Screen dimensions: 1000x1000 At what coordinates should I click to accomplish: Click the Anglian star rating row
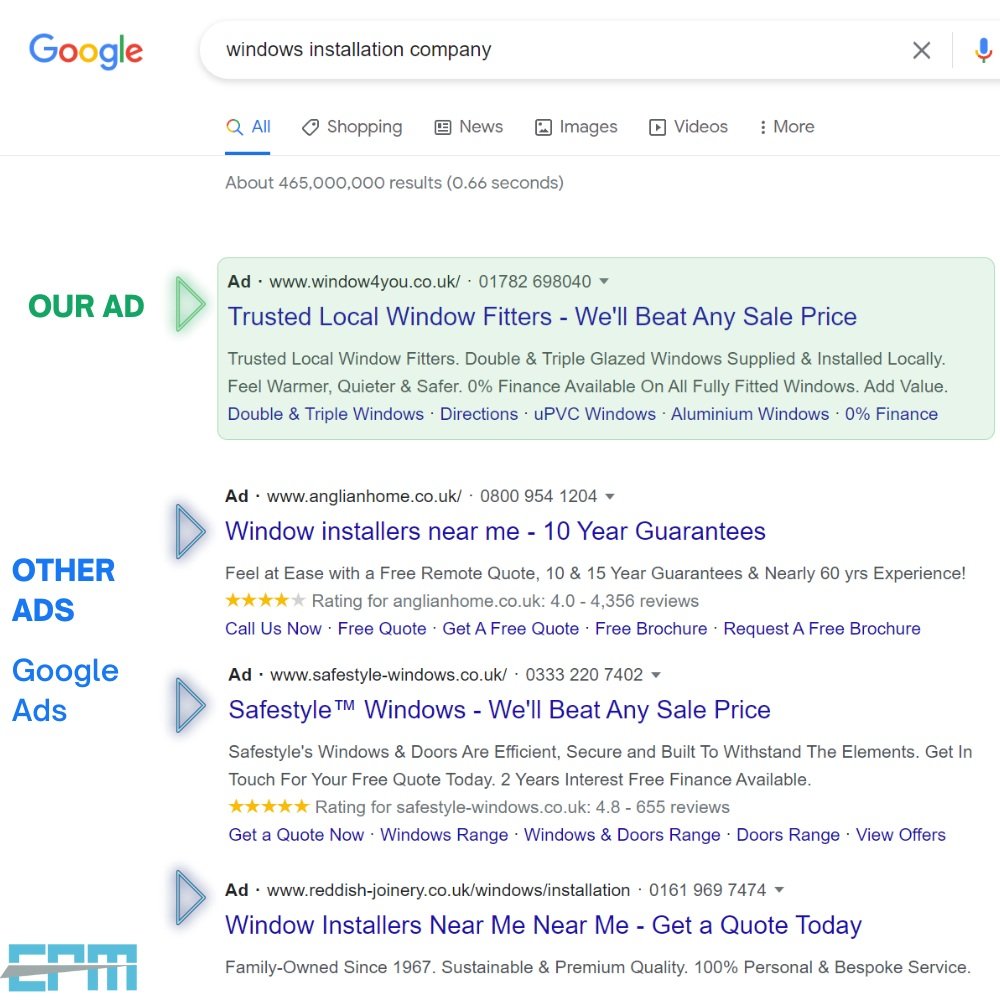tap(461, 601)
